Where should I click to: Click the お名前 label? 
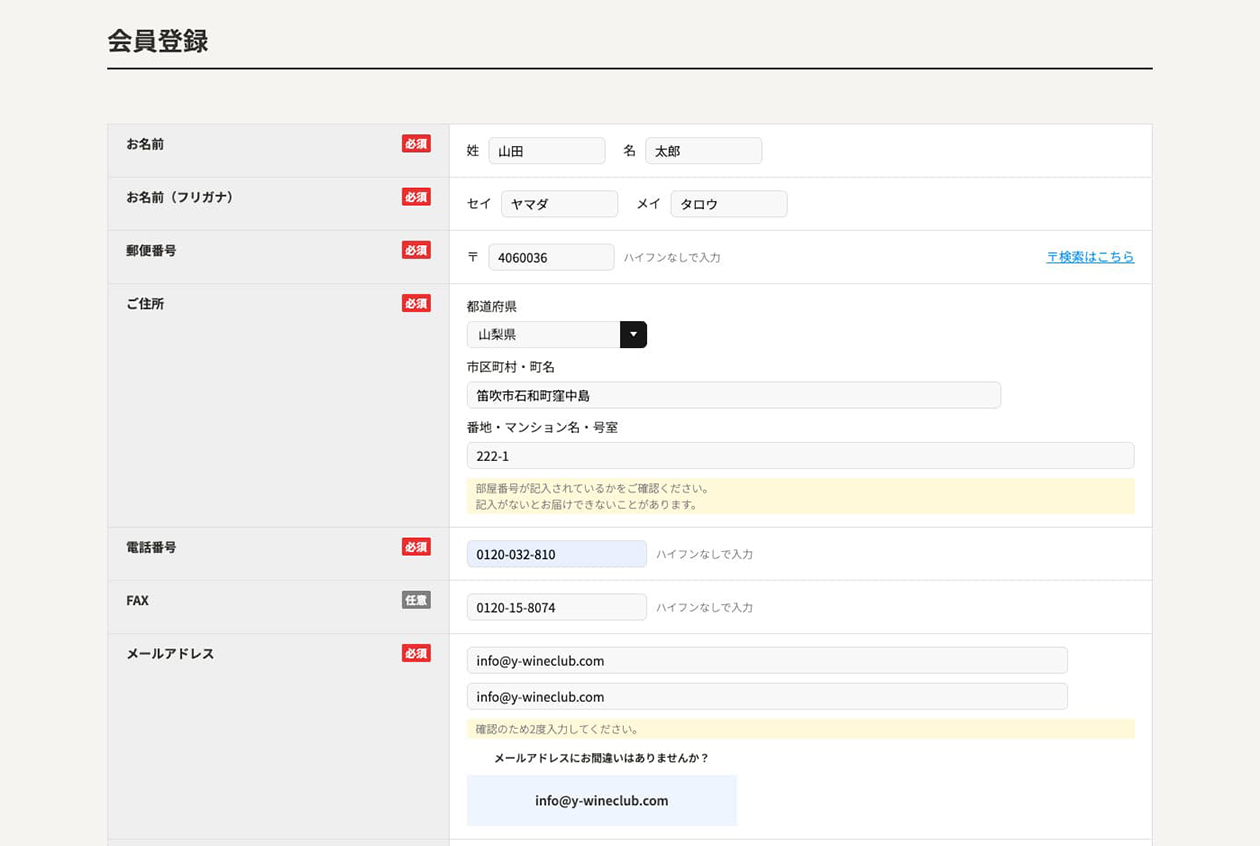click(x=145, y=144)
